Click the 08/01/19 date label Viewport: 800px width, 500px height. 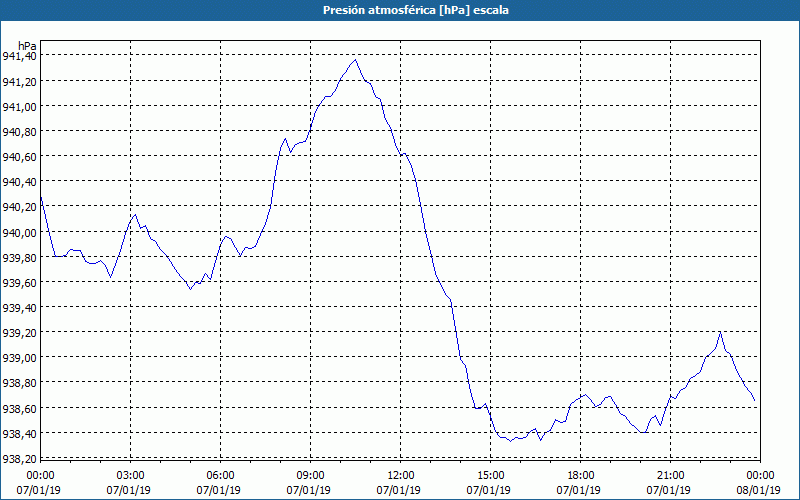click(759, 490)
